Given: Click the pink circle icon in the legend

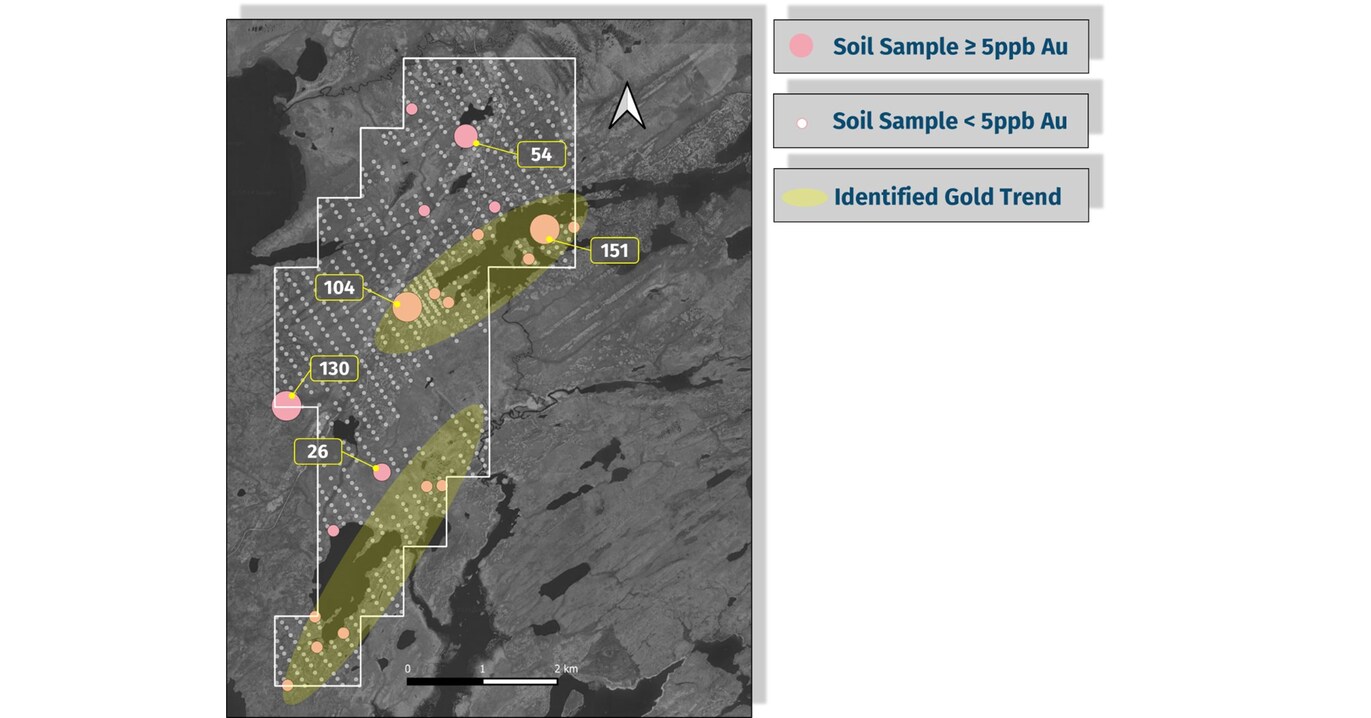Looking at the screenshot, I should (801, 46).
